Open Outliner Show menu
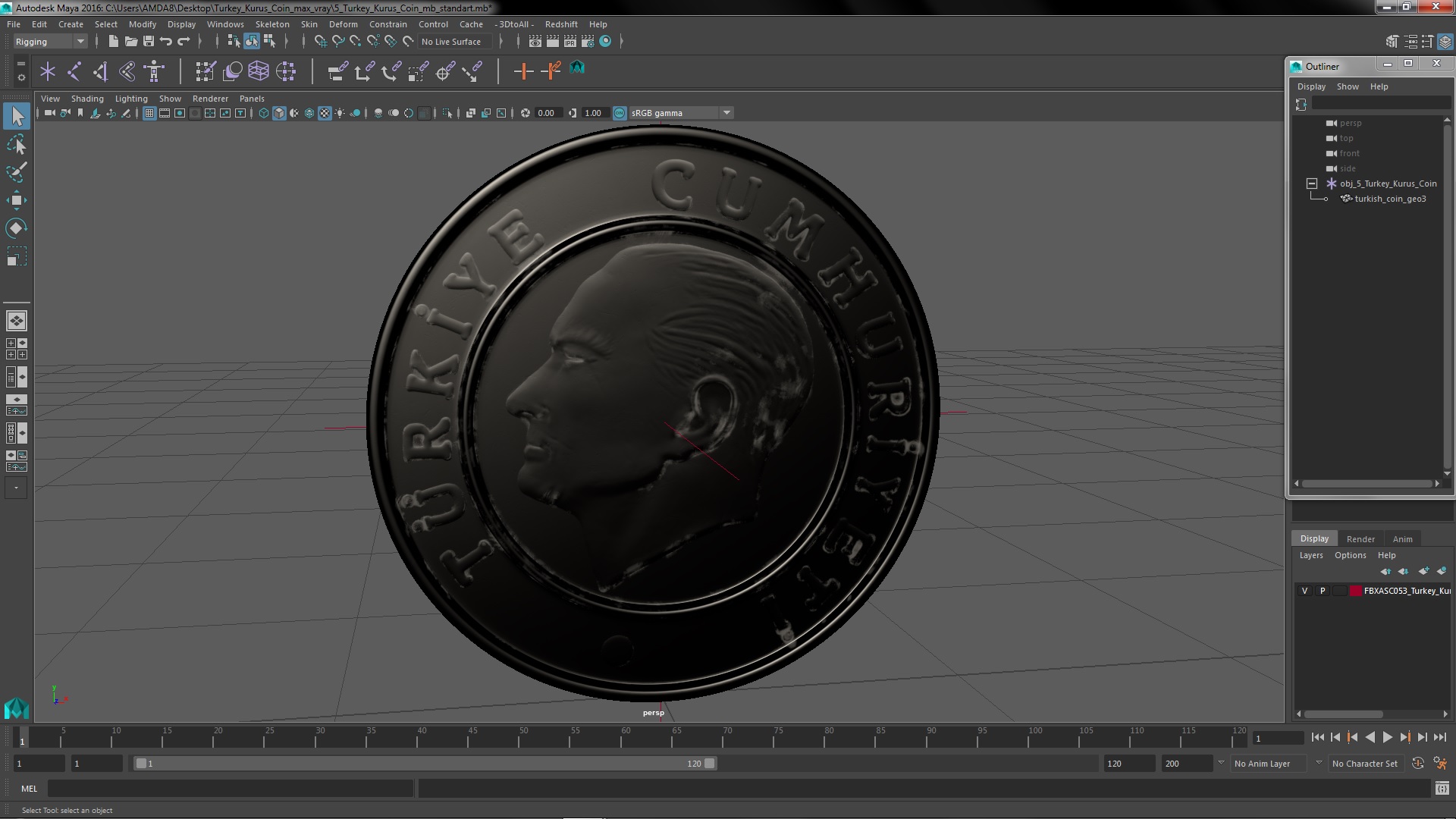The height and width of the screenshot is (819, 1456). point(1348,86)
